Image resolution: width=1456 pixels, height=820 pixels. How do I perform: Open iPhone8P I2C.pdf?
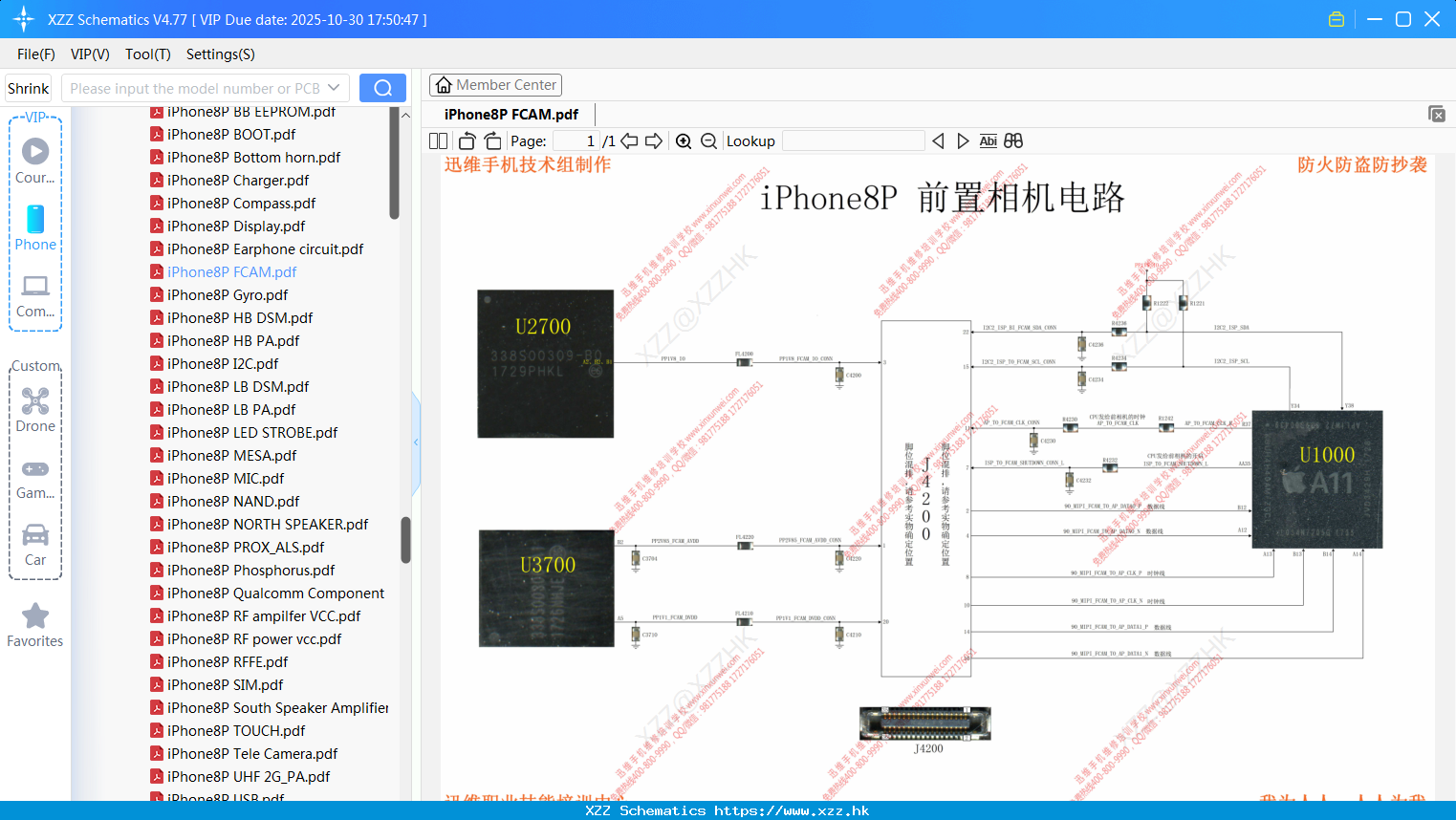[223, 364]
